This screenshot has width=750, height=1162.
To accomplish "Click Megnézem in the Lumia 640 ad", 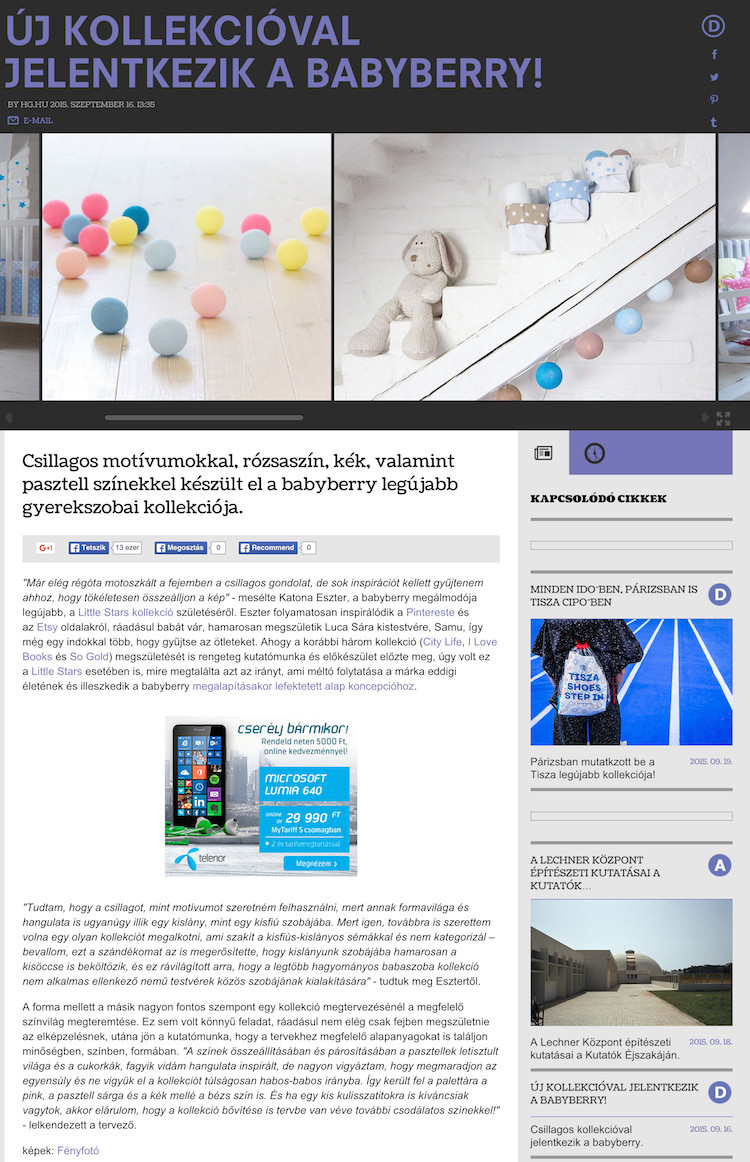I will click(x=316, y=863).
